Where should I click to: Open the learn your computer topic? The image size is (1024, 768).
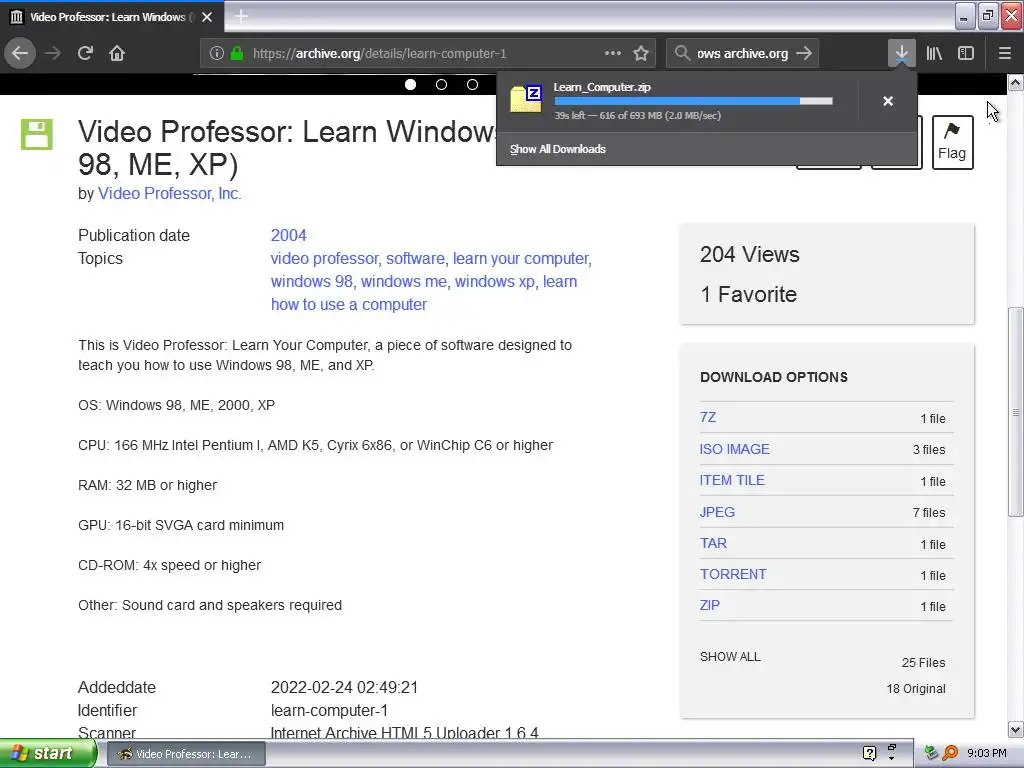[x=520, y=259]
